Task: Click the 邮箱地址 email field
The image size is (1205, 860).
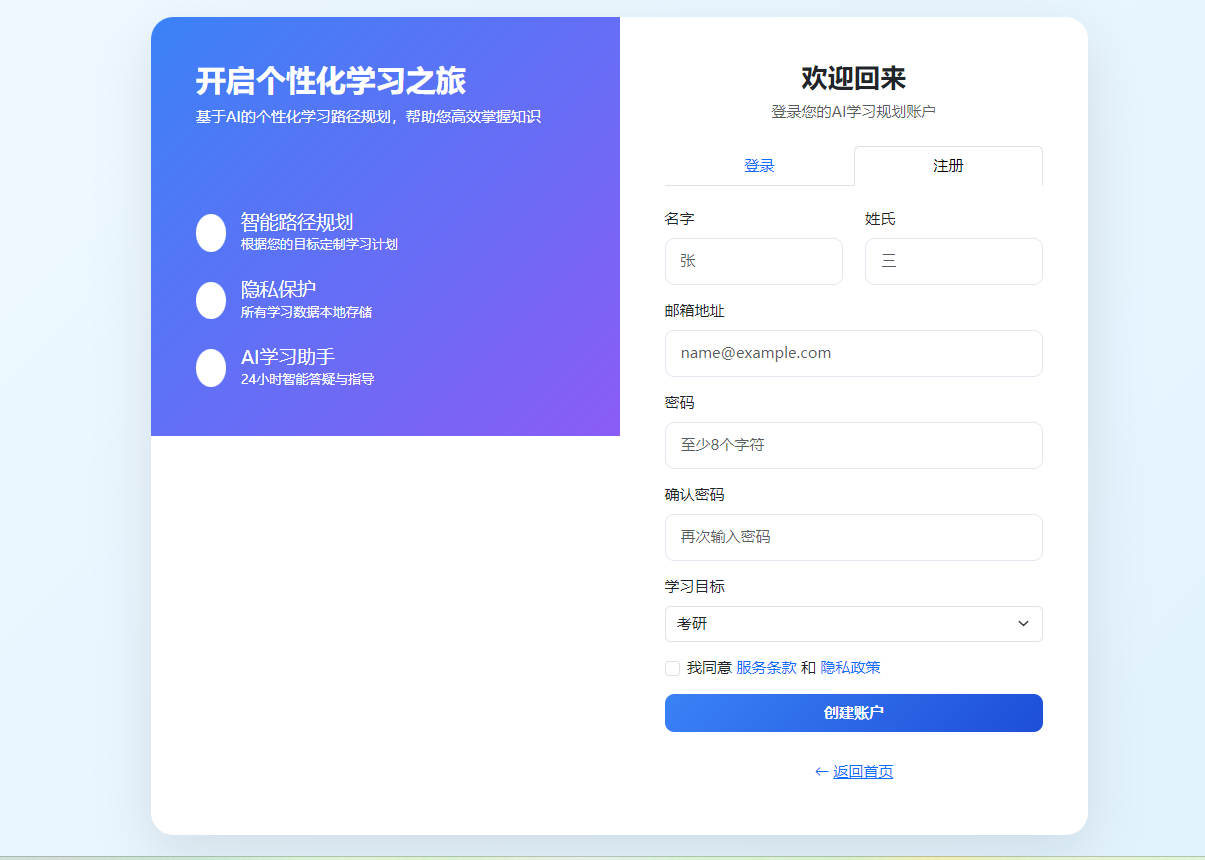Action: pyautogui.click(x=853, y=353)
